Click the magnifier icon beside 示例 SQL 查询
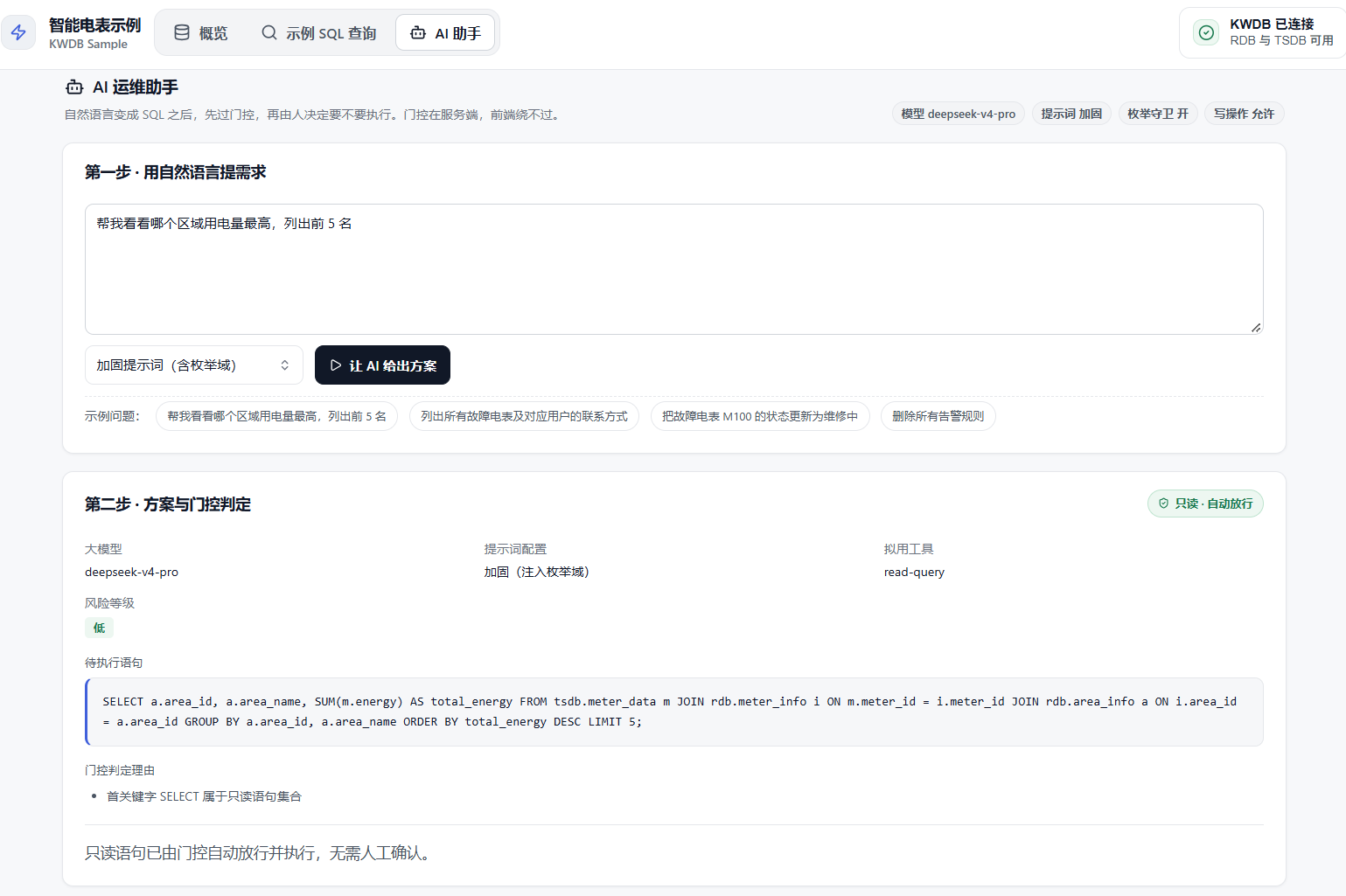1346x896 pixels. click(269, 32)
